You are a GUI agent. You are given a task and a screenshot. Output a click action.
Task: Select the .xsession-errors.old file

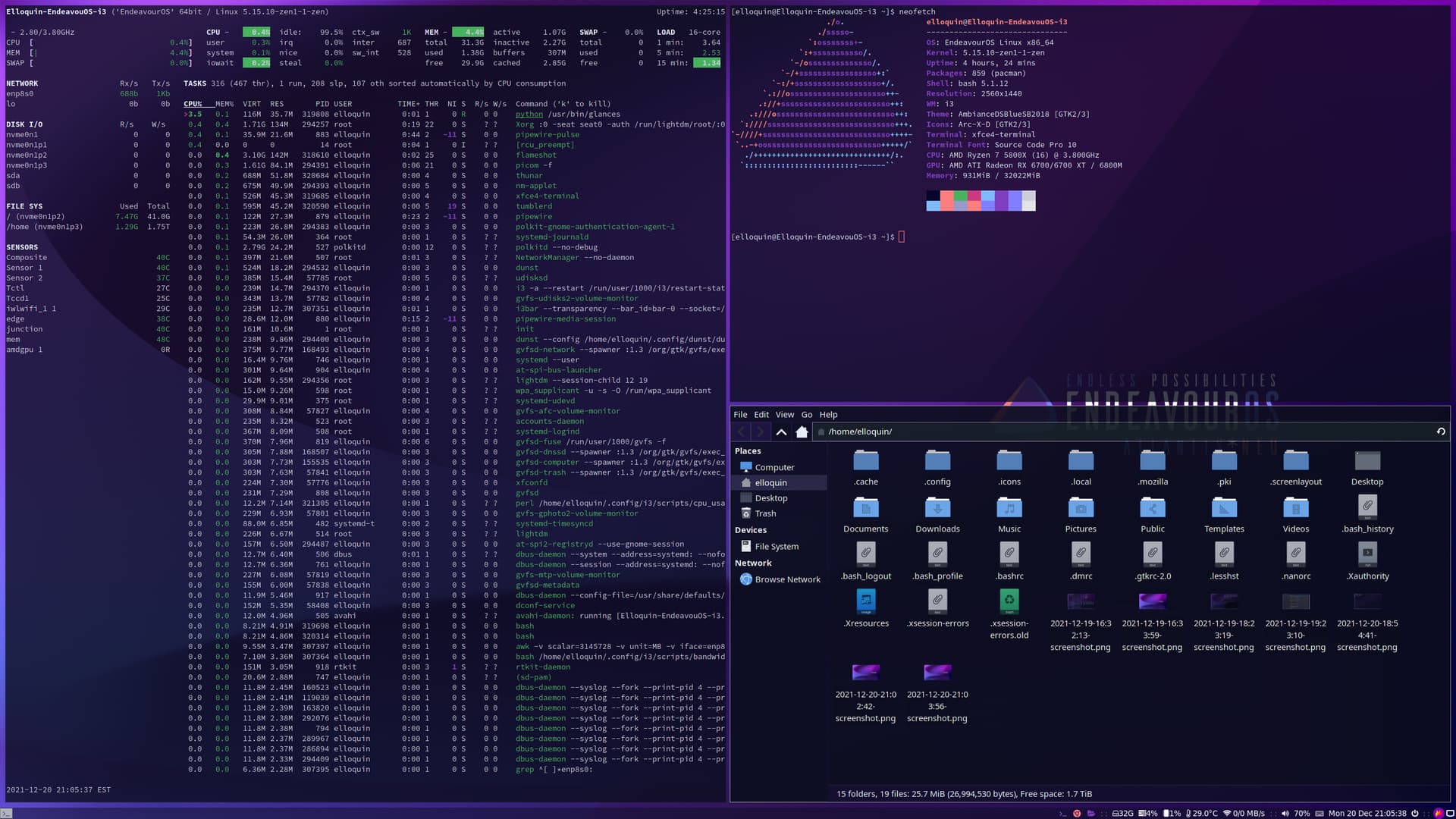pyautogui.click(x=1009, y=615)
